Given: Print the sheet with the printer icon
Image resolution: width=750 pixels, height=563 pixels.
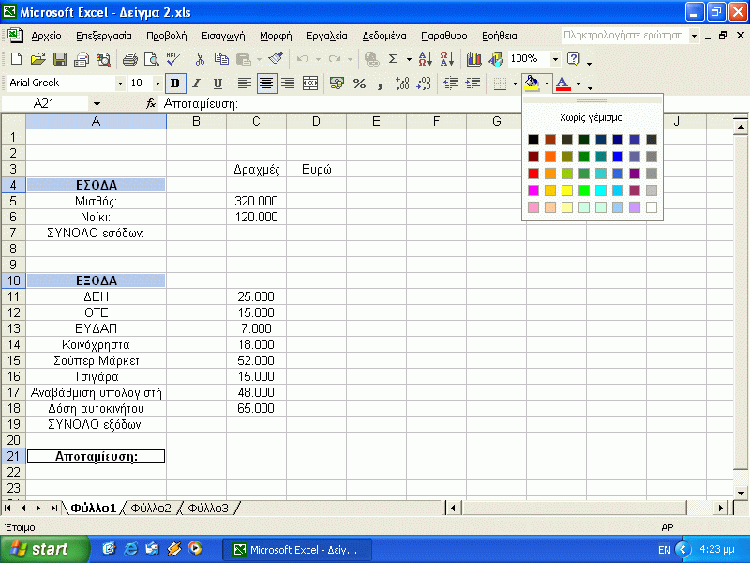Looking at the screenshot, I should [130, 59].
